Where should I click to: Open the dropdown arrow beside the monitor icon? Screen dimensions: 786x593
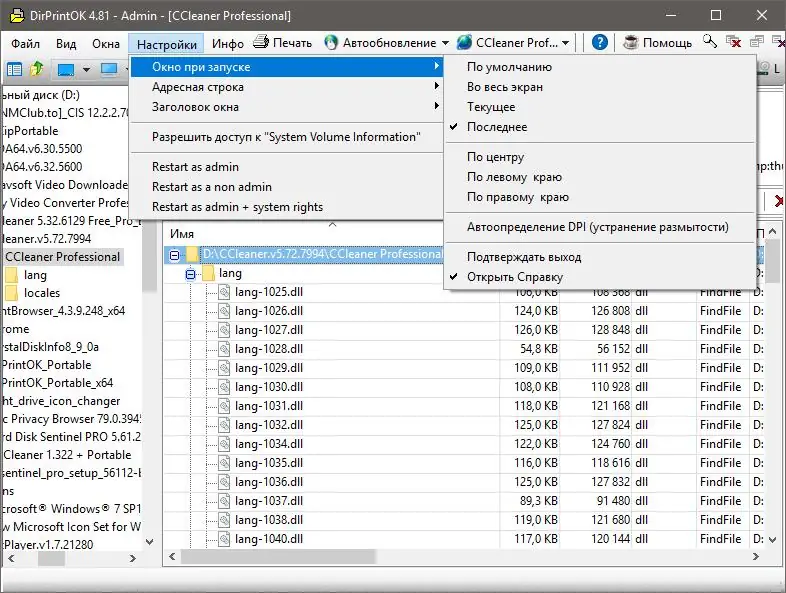point(86,70)
